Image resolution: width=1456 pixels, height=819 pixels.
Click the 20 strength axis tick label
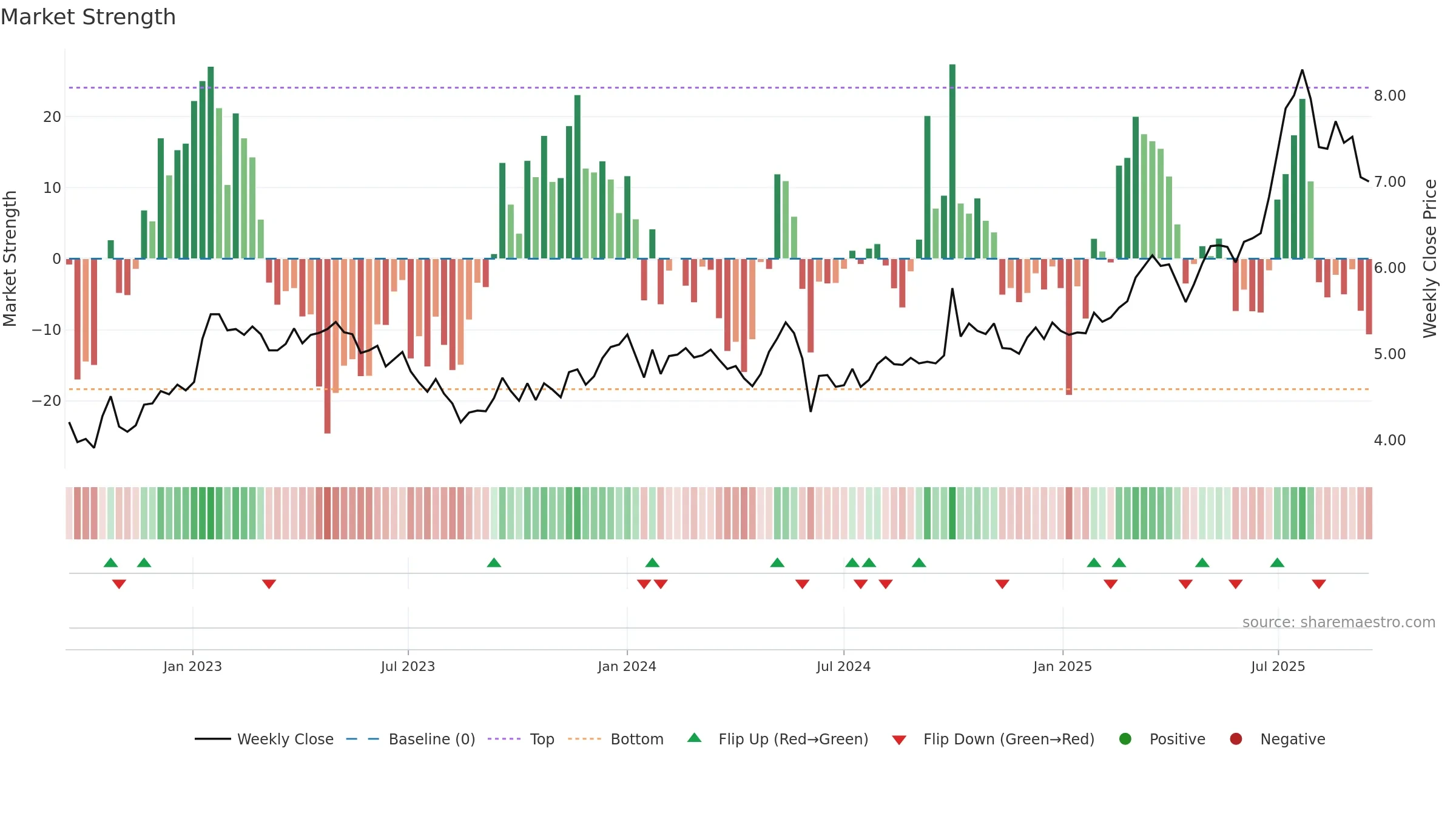52,117
